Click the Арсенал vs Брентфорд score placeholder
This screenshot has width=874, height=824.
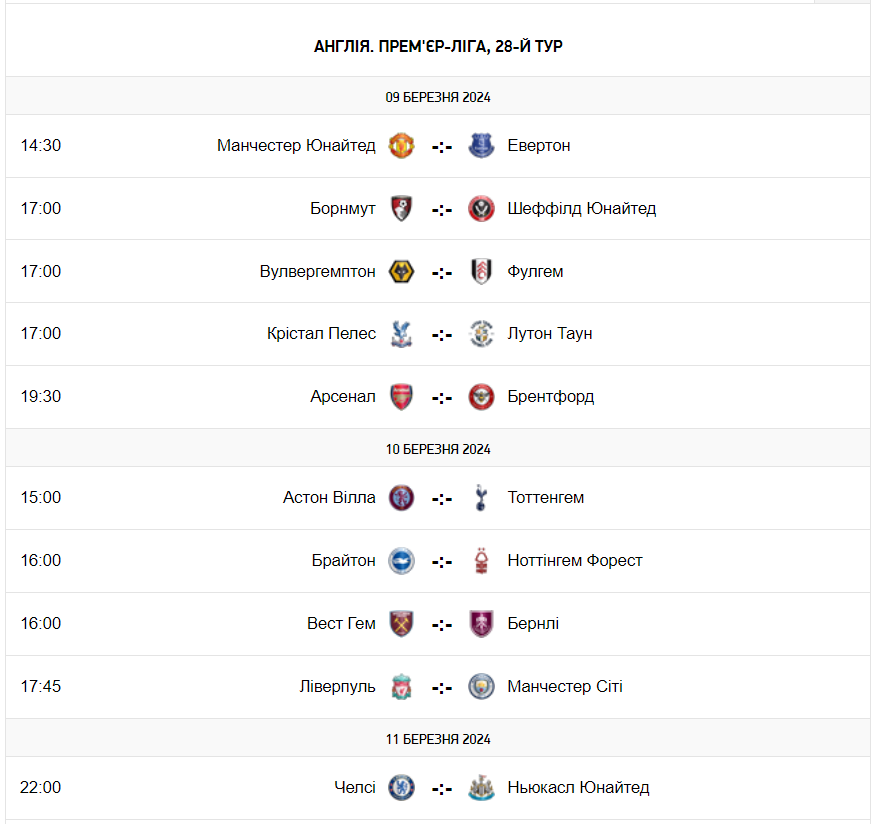(x=442, y=397)
